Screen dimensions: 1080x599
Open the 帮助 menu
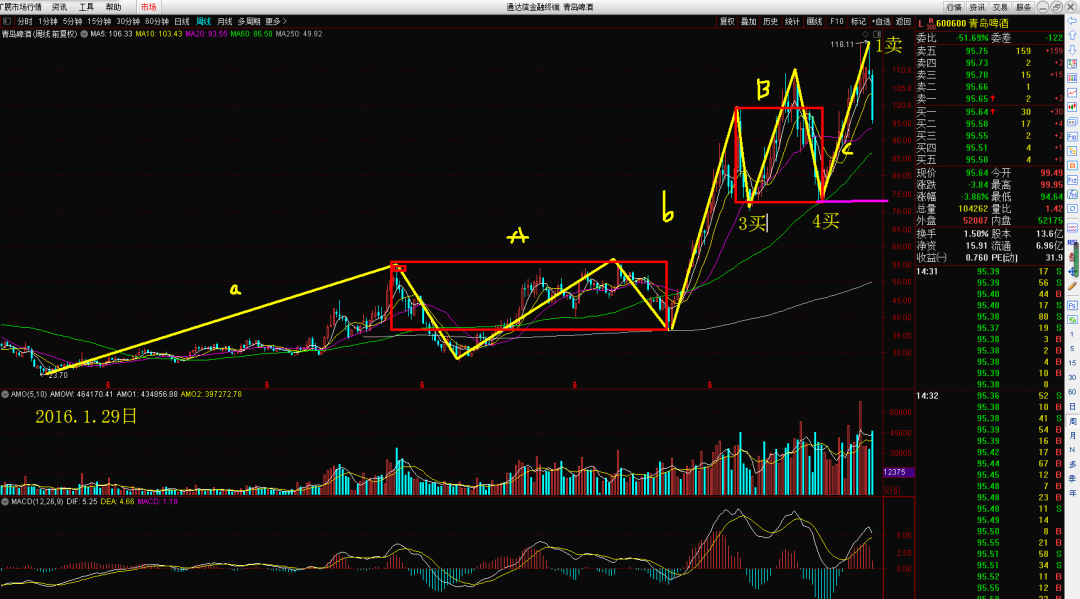click(x=114, y=7)
